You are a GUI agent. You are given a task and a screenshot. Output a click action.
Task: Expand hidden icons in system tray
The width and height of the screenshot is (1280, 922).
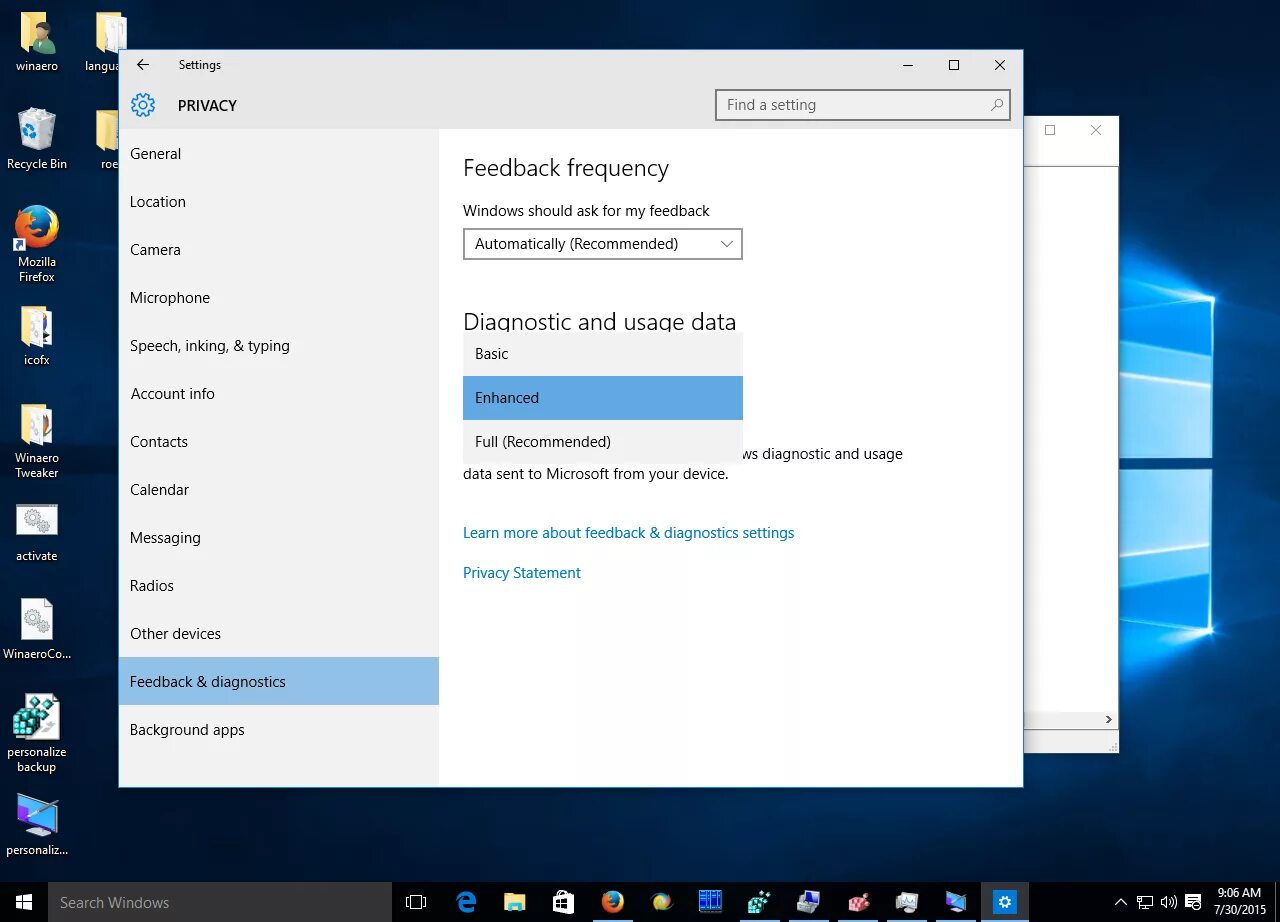tap(1121, 901)
